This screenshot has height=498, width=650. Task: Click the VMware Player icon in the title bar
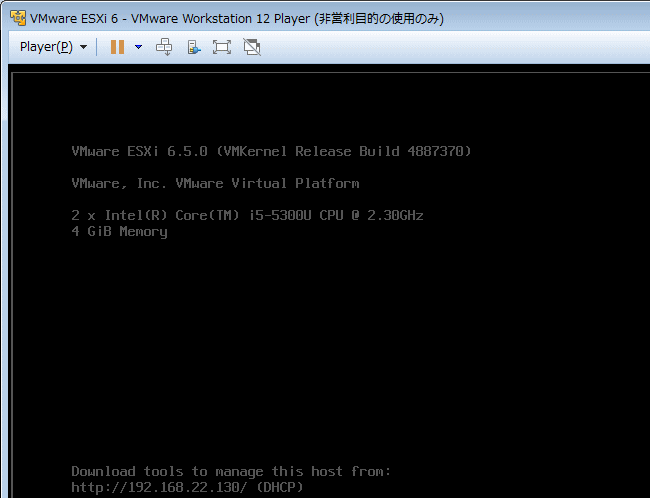[x=18, y=18]
